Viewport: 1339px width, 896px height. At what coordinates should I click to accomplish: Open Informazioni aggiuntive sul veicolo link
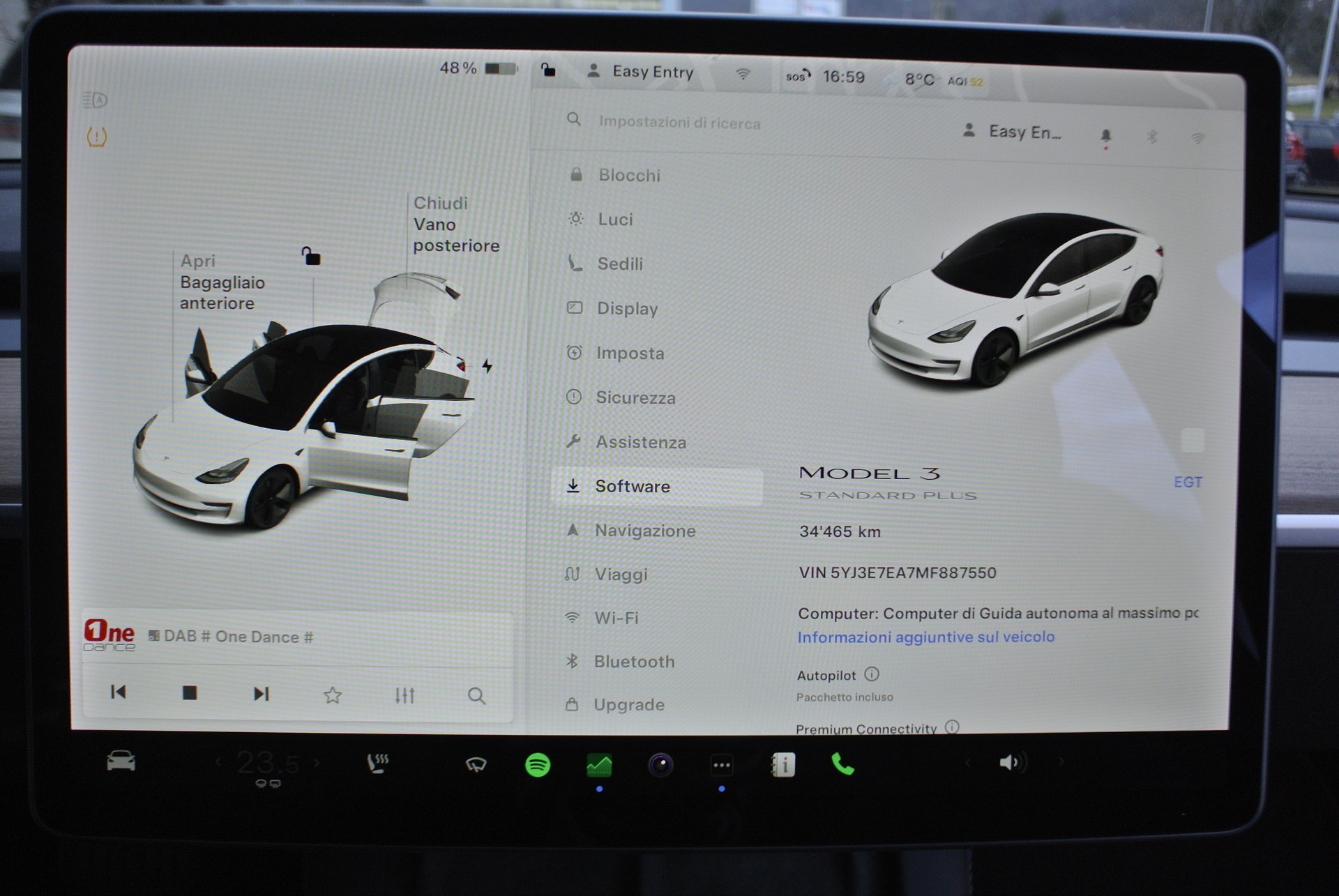[x=925, y=637]
